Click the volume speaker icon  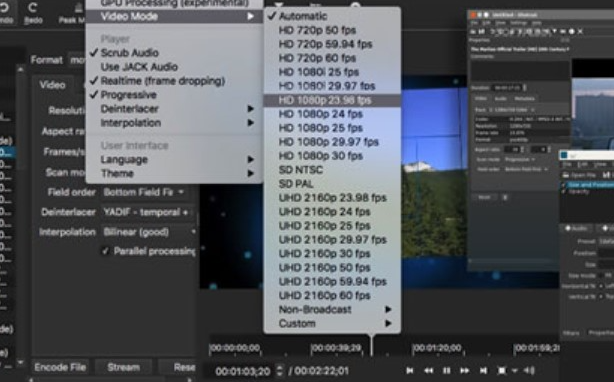coord(529,370)
